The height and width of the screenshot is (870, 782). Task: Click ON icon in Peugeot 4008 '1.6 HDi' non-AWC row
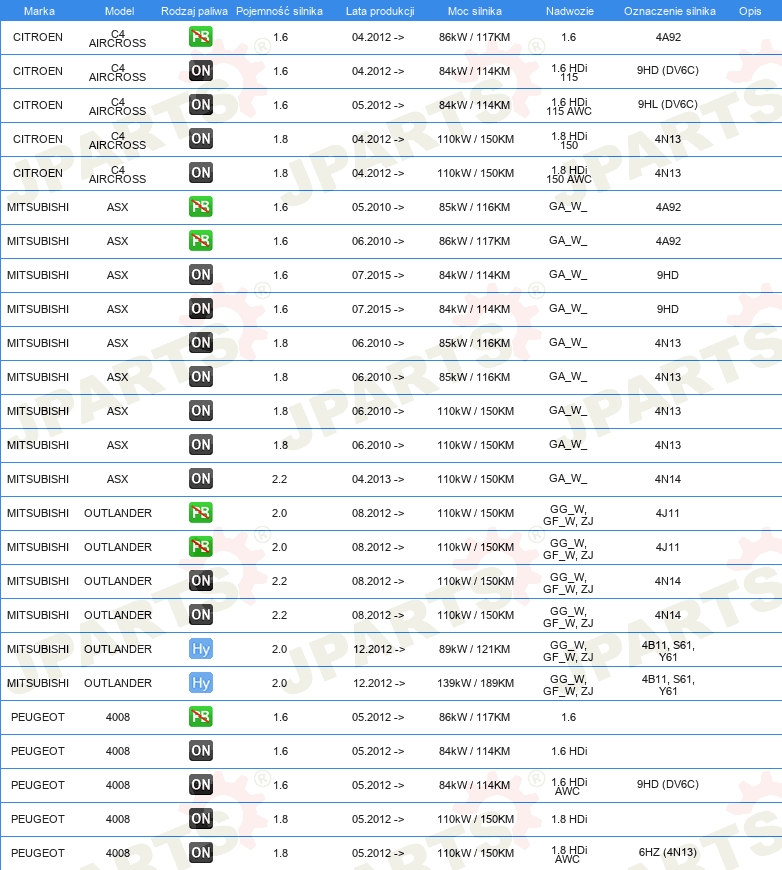[x=200, y=751]
